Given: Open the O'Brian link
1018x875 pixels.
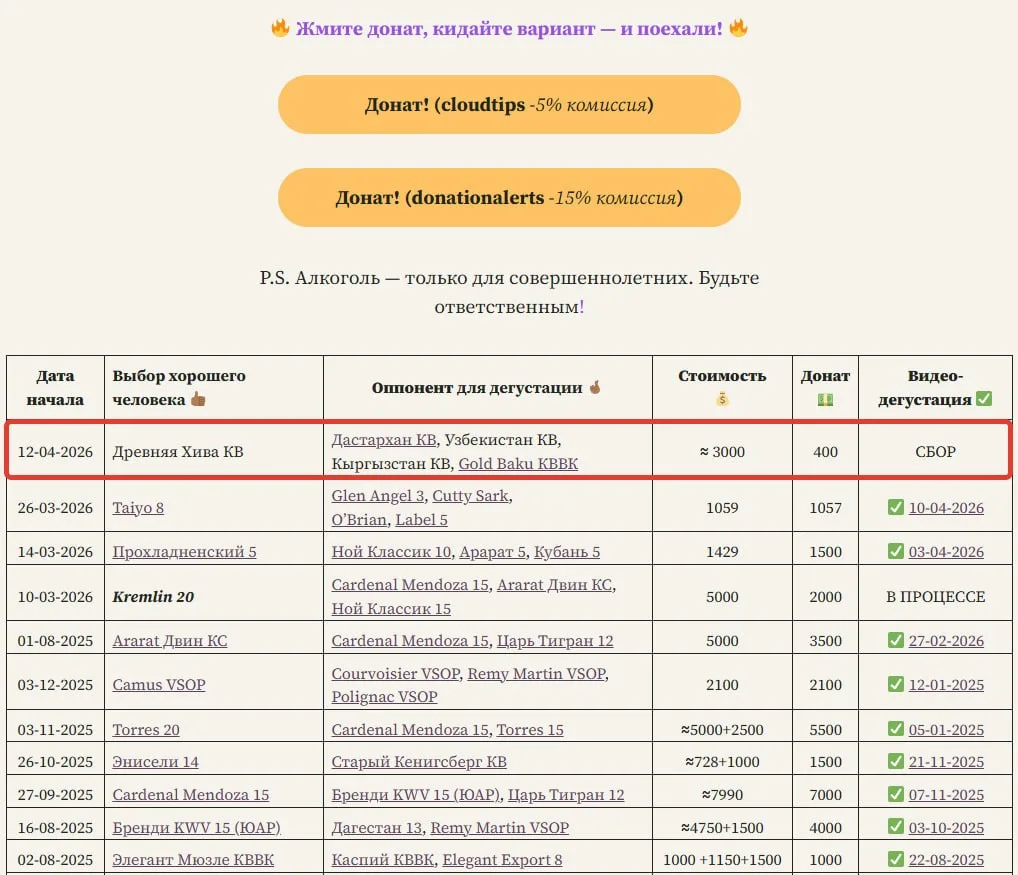Looking at the screenshot, I should [359, 519].
